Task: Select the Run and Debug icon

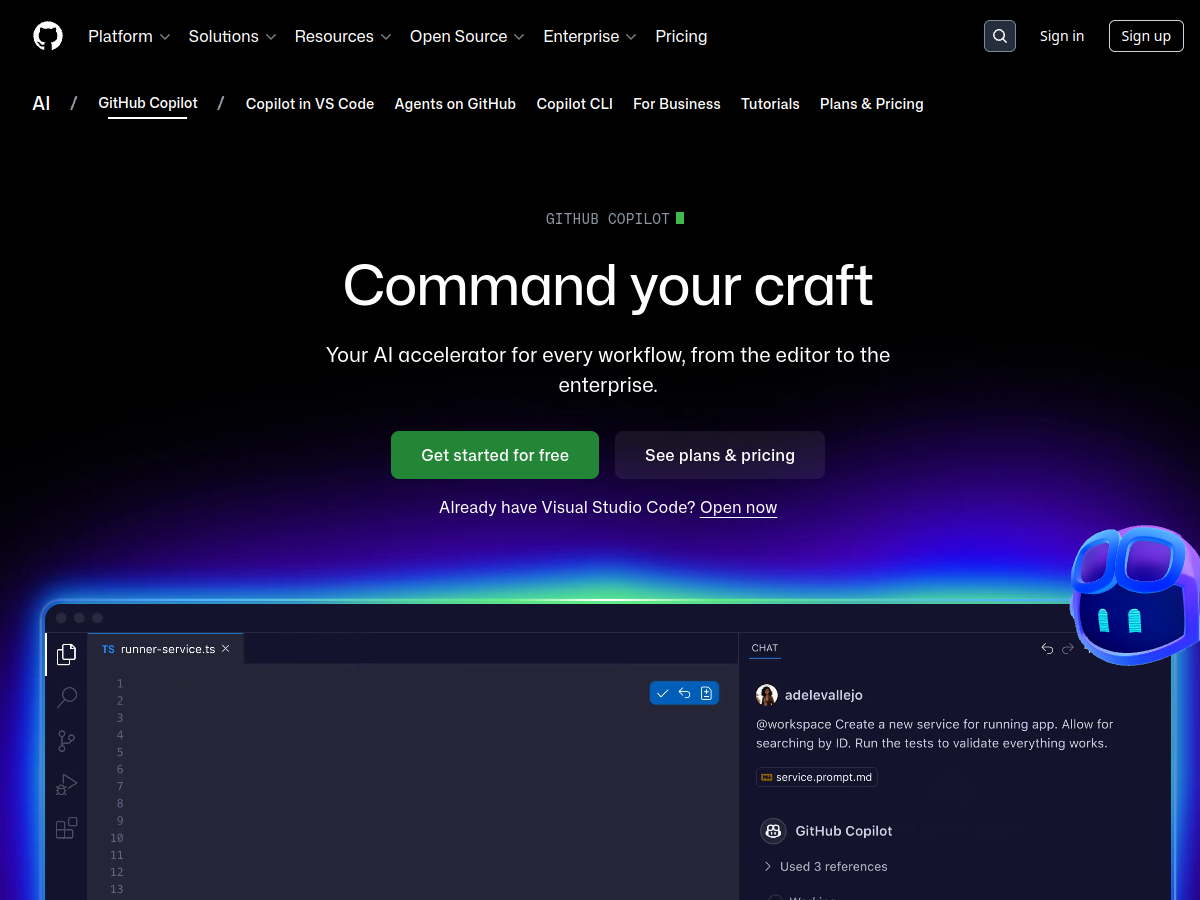Action: click(66, 784)
